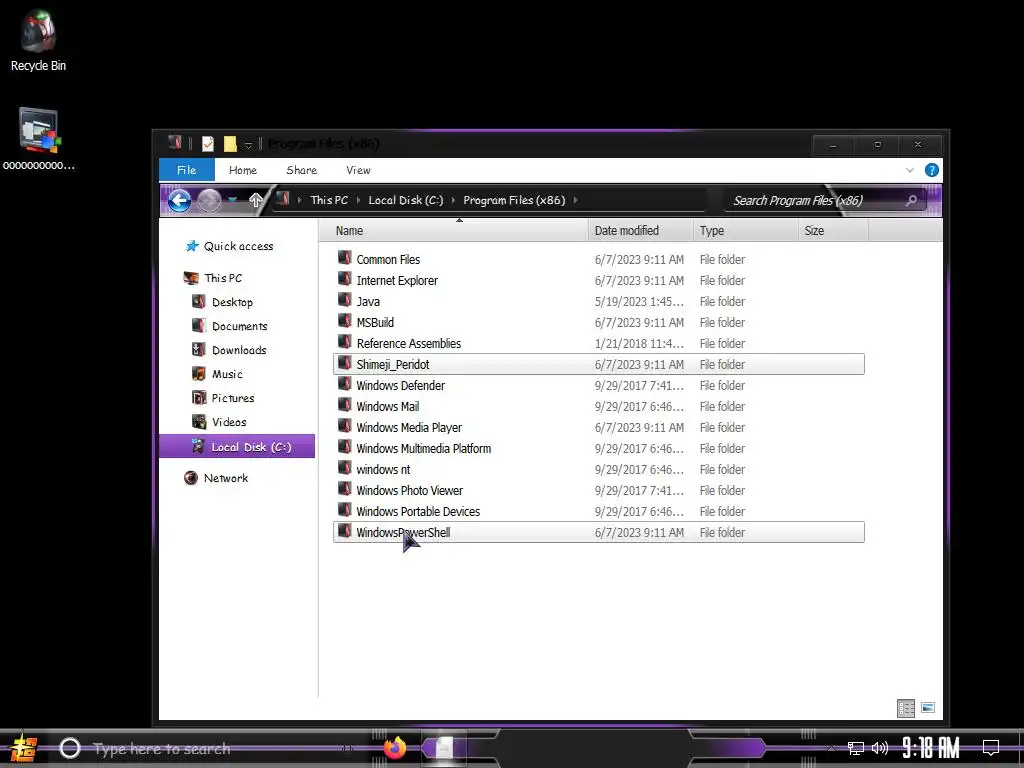
Task: Select Local Disk (C:) in navigation pane
Action: point(237,447)
